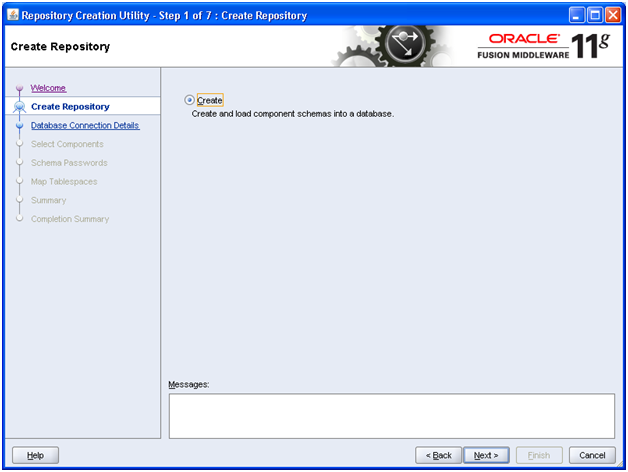
Task: Minimize the Repository Creation Utility window
Action: (577, 16)
